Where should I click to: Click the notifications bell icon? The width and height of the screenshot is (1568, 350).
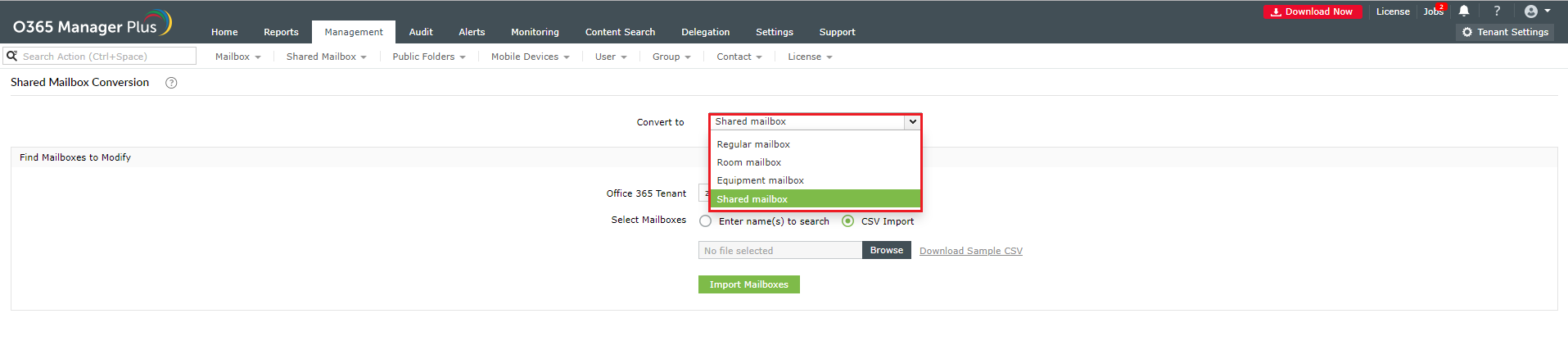[1464, 11]
